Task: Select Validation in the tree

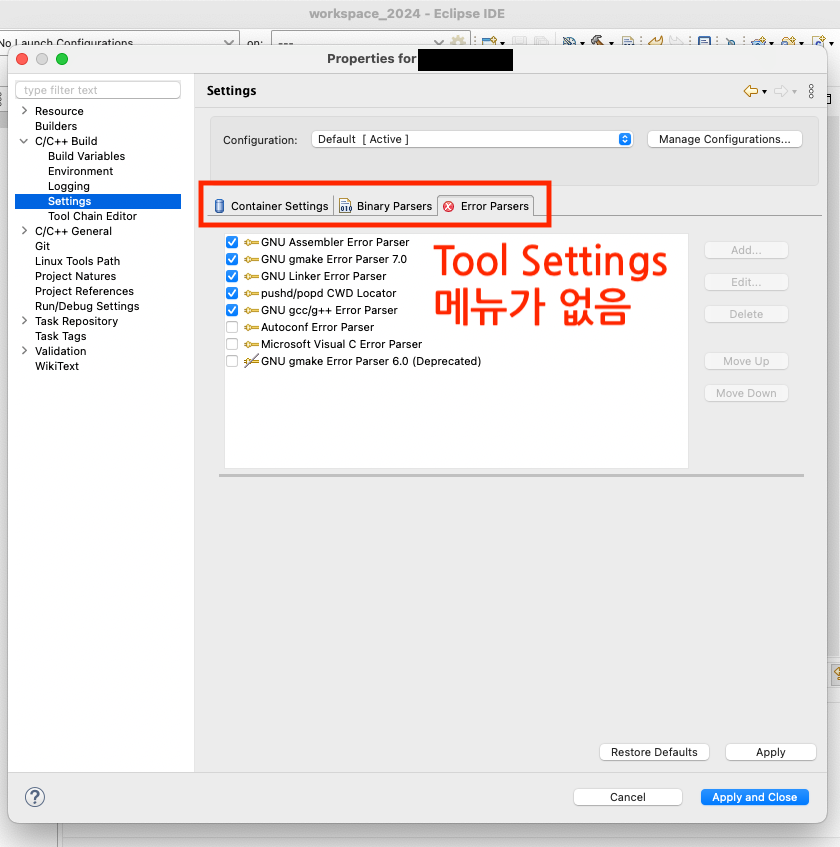Action: (x=61, y=351)
